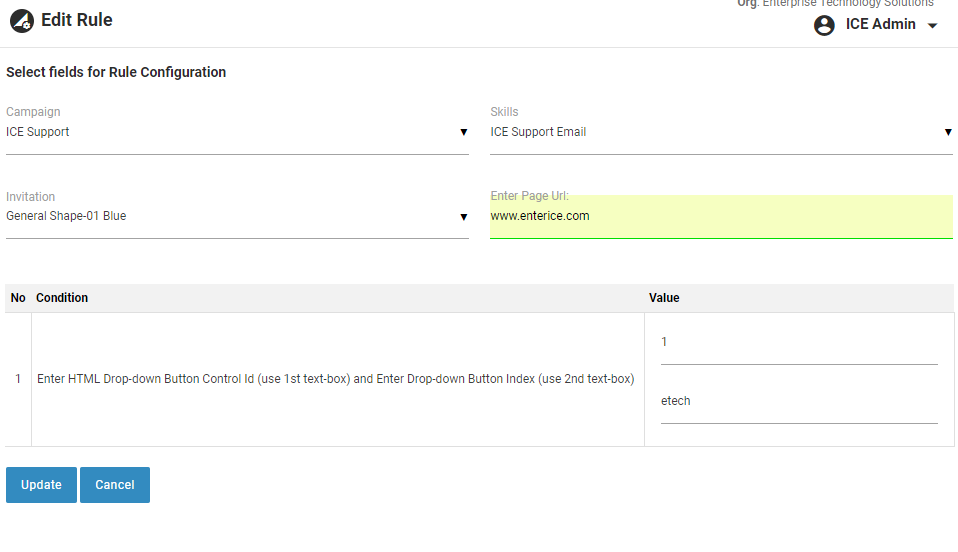Click the ICE Support Email skills value
958x552 pixels.
click(x=538, y=132)
